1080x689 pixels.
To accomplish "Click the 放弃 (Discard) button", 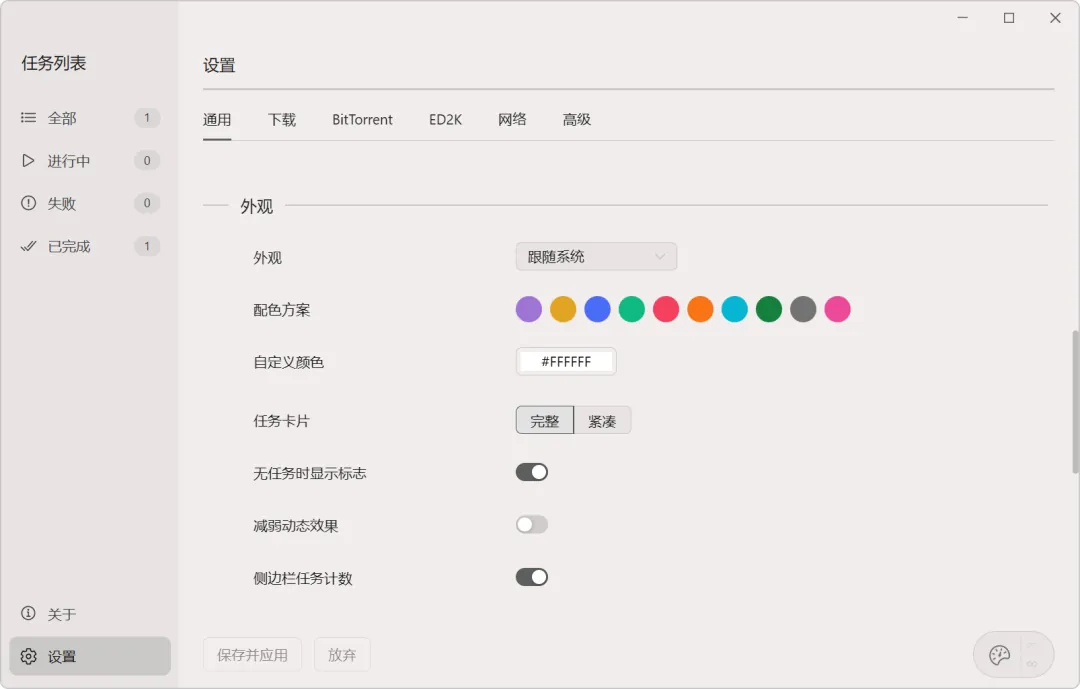I will (342, 655).
